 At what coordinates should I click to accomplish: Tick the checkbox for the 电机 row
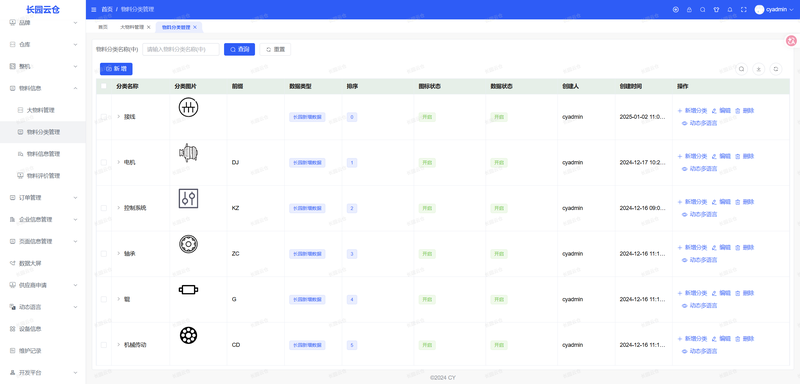coord(104,162)
